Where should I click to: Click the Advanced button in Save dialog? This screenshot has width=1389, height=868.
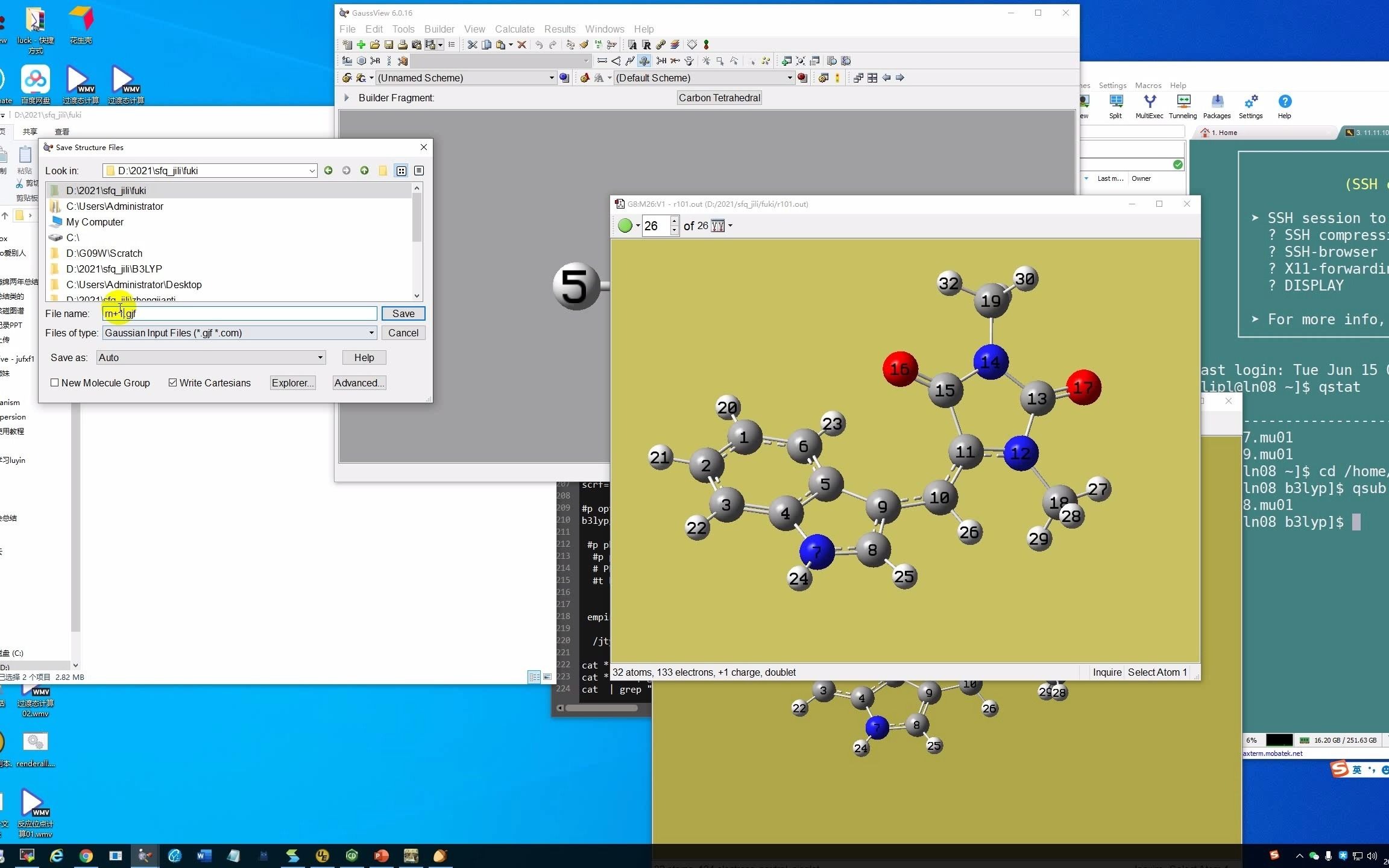coord(358,383)
